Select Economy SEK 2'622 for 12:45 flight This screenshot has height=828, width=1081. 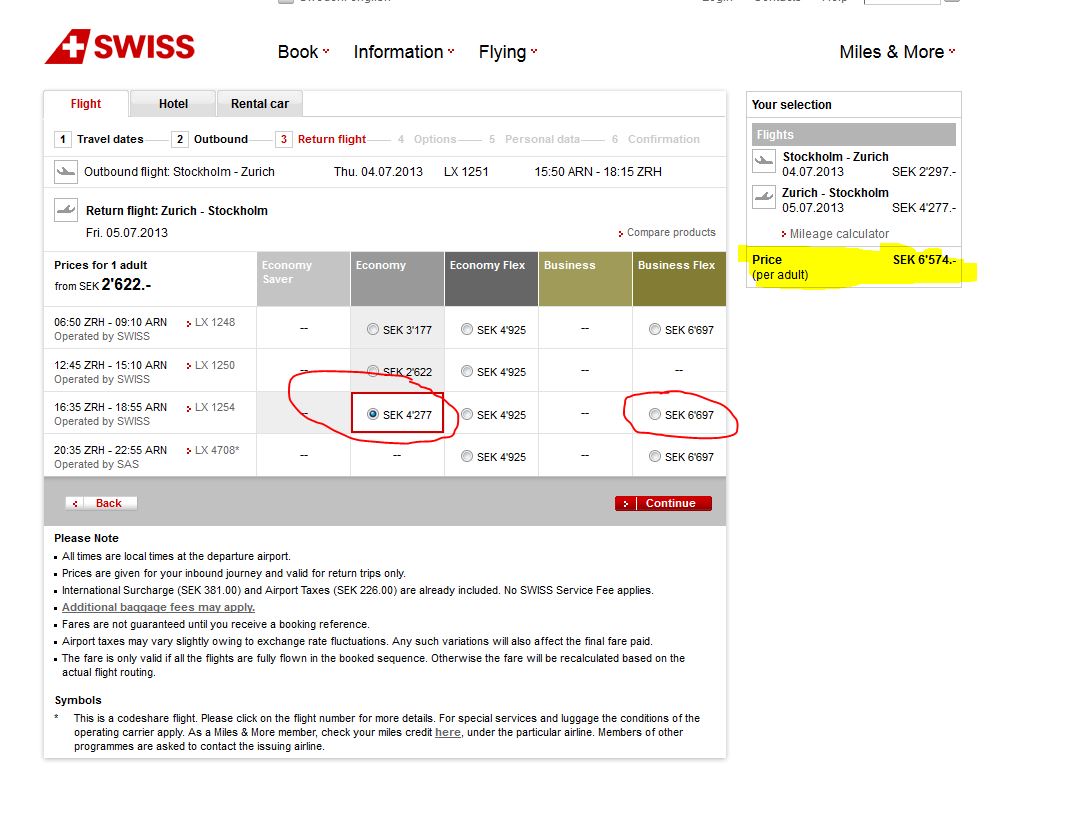coord(373,372)
